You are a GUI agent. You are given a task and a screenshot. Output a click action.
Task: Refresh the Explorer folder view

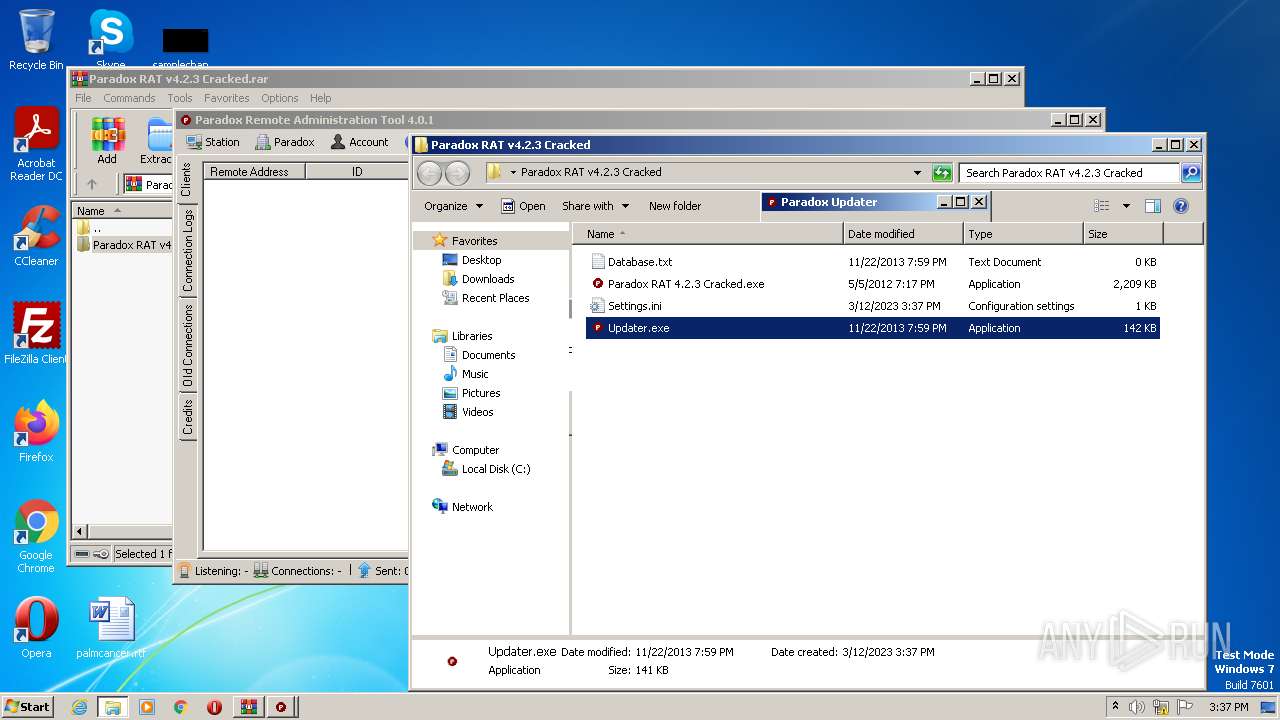942,173
